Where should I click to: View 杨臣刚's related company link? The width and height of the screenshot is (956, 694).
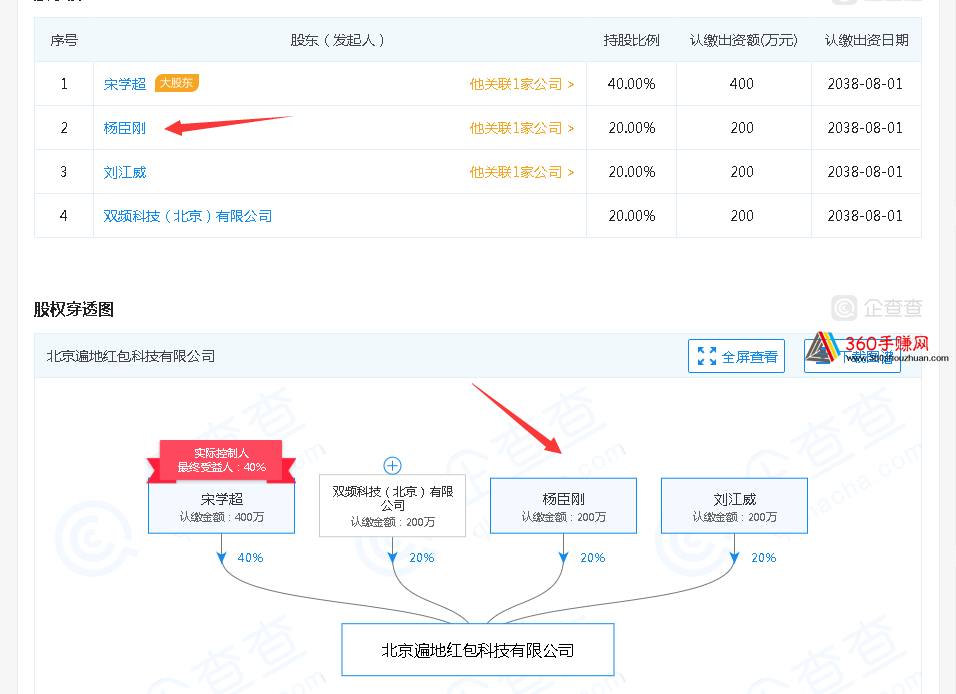click(x=522, y=128)
